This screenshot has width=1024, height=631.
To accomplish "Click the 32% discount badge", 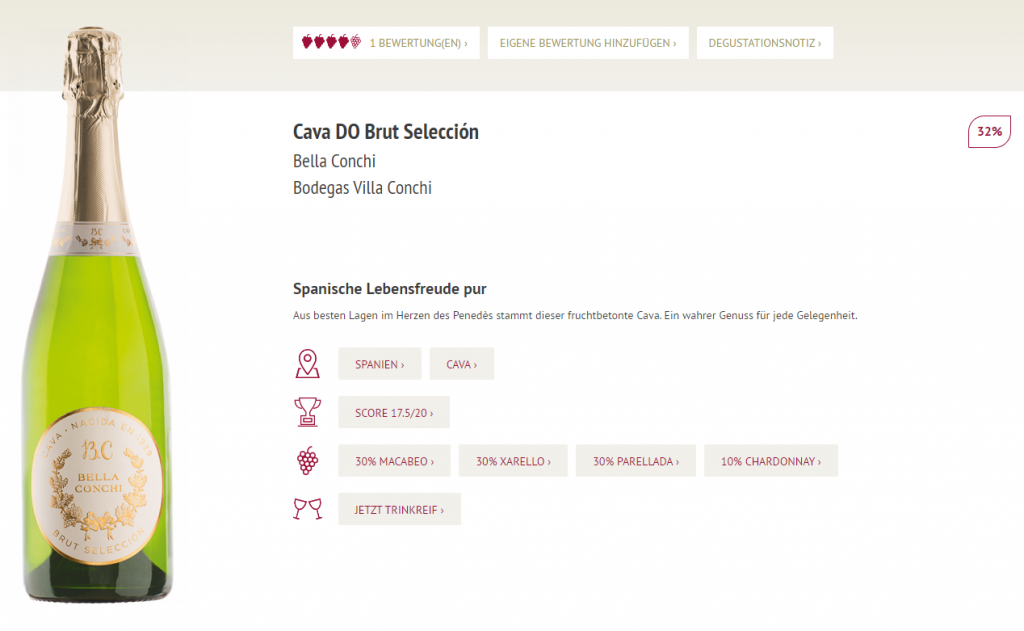I will click(989, 132).
